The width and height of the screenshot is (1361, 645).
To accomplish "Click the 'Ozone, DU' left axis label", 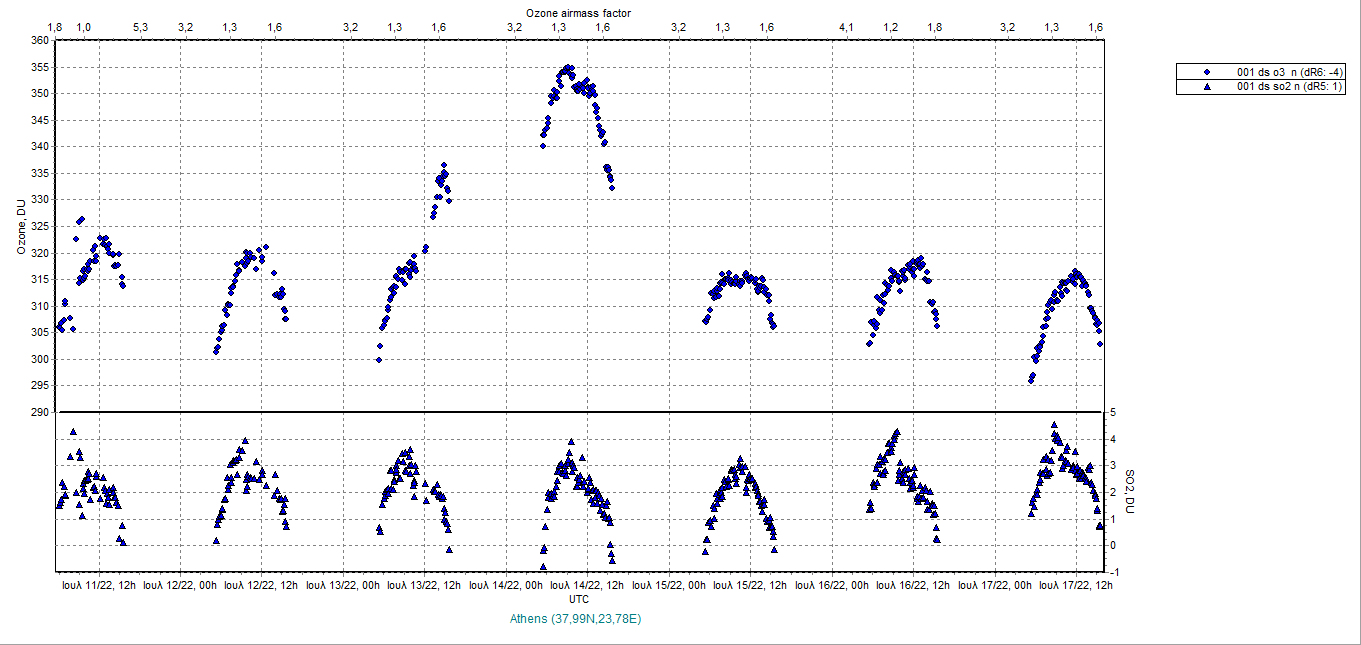I will [20, 226].
